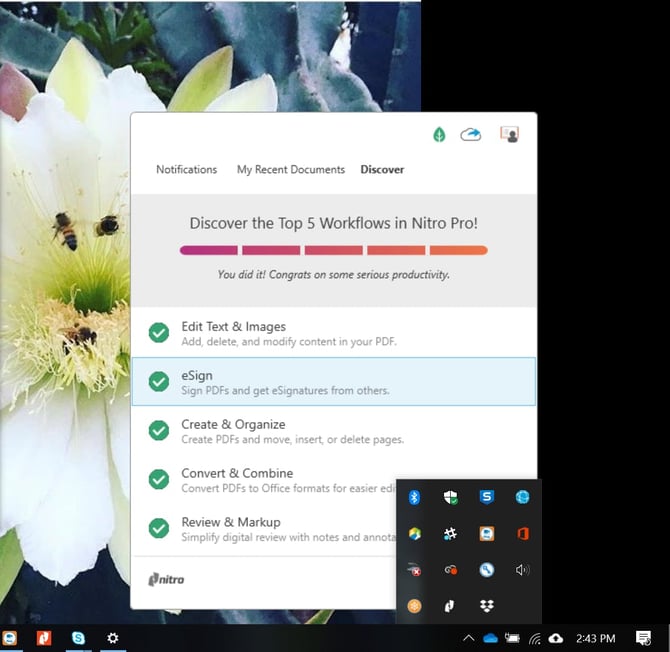
Task: Click the green leaf icon in Nitro panel
Action: tap(439, 135)
